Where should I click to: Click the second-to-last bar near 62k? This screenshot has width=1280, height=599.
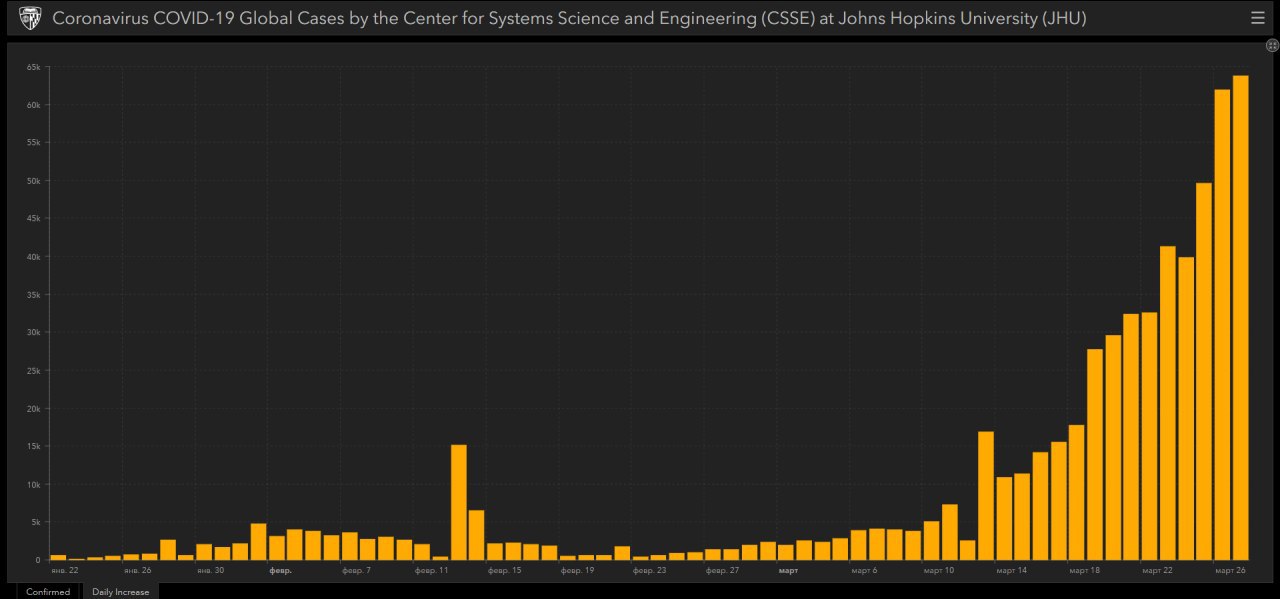coord(1222,325)
